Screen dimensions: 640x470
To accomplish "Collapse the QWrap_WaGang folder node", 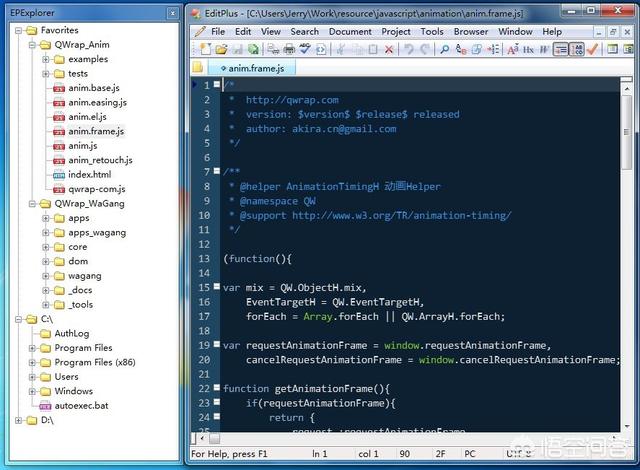I will 32,204.
